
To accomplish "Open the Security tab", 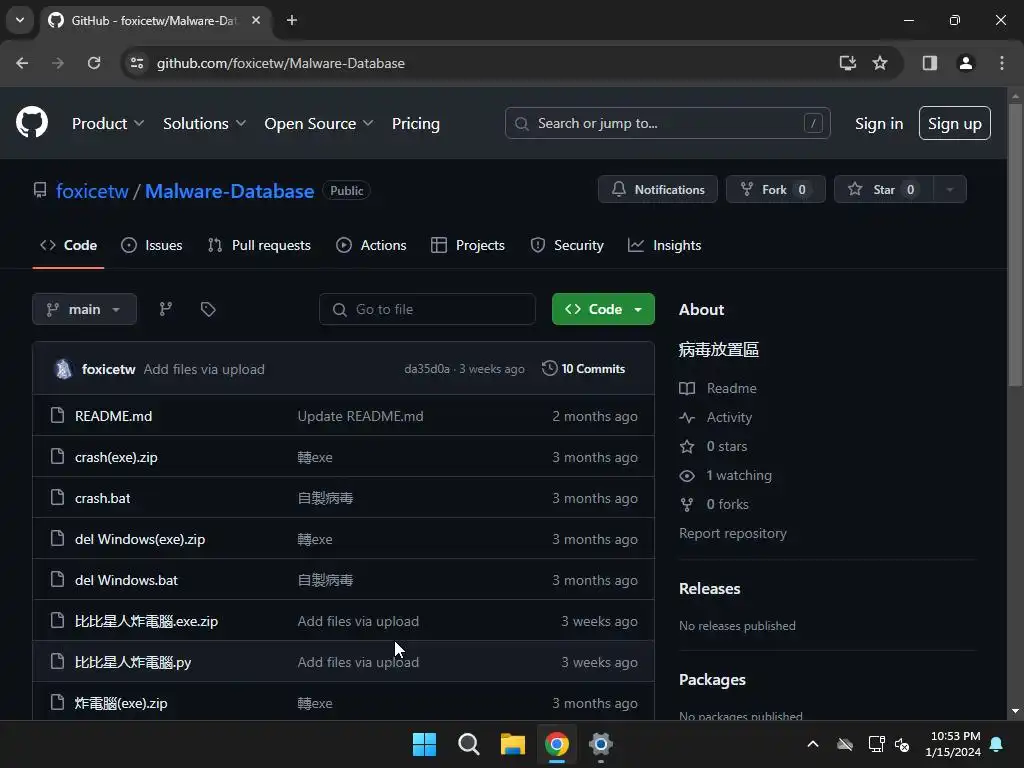I will [x=567, y=245].
